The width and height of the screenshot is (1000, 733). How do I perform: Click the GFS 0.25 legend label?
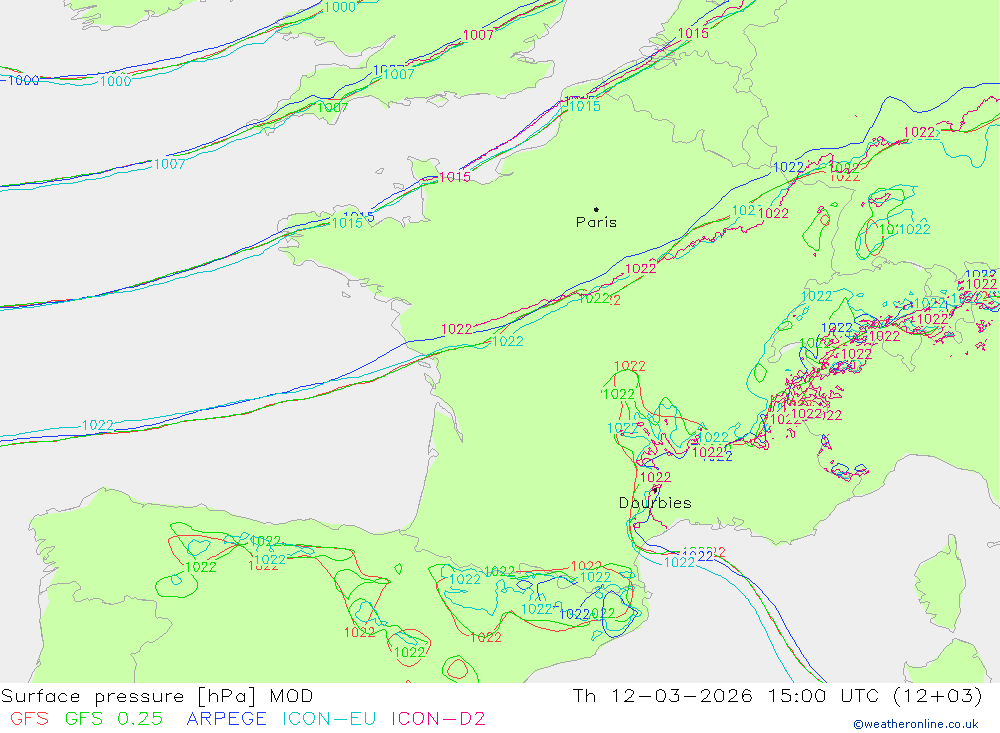(114, 718)
